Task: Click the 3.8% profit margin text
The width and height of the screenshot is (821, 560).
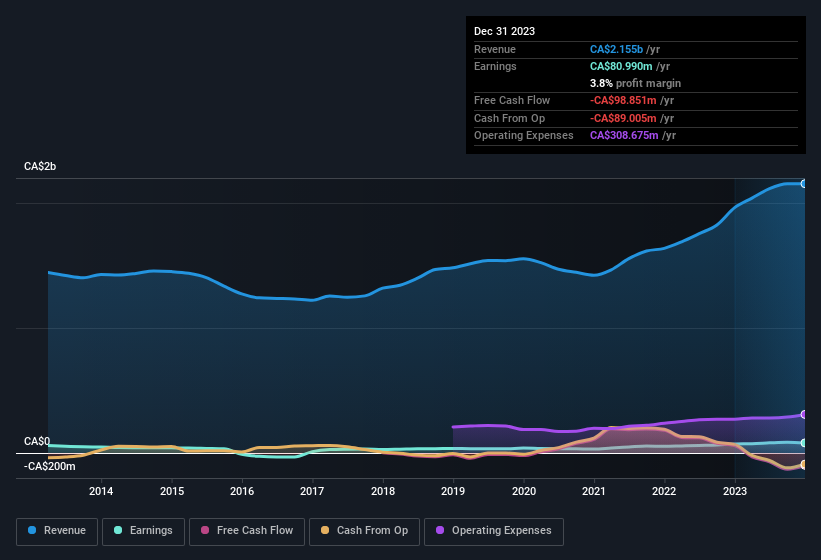Action: 635,83
